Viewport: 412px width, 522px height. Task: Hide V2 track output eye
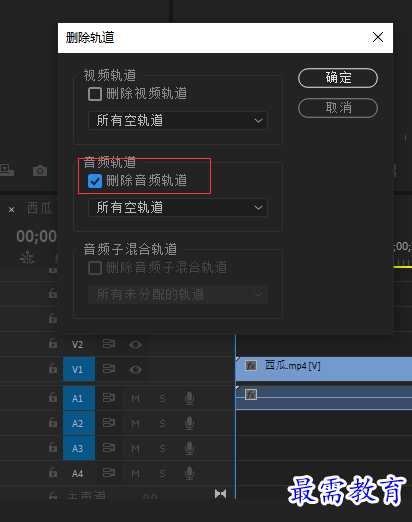tap(135, 344)
